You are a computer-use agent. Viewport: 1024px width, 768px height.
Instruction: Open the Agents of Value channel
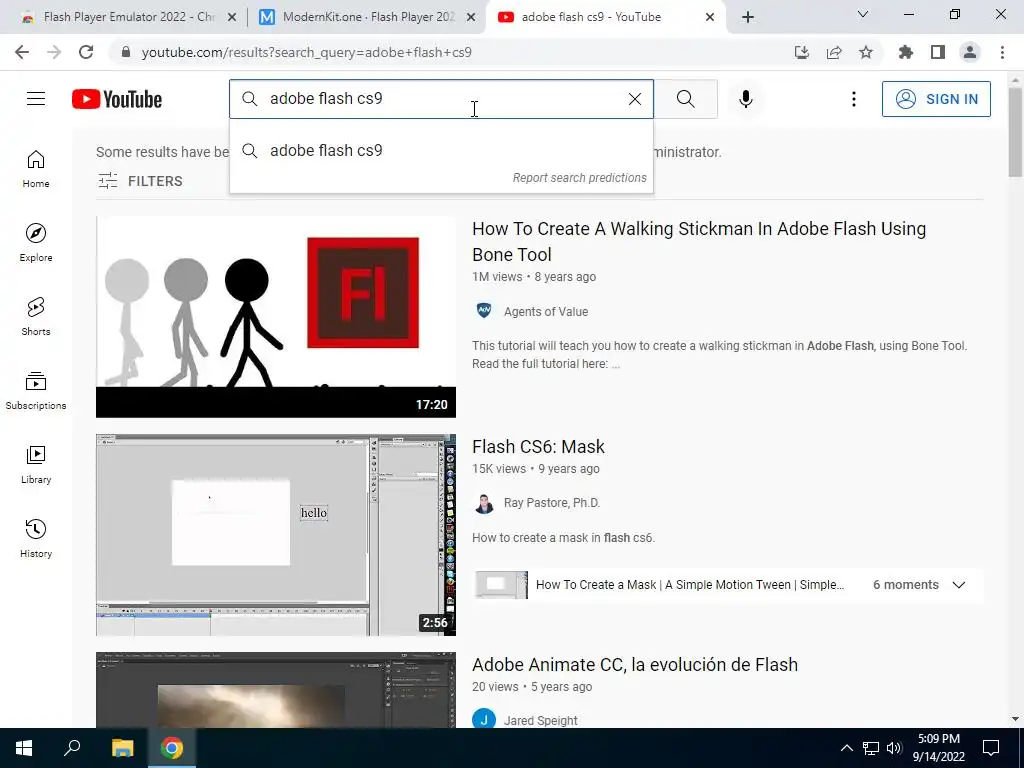tap(546, 312)
